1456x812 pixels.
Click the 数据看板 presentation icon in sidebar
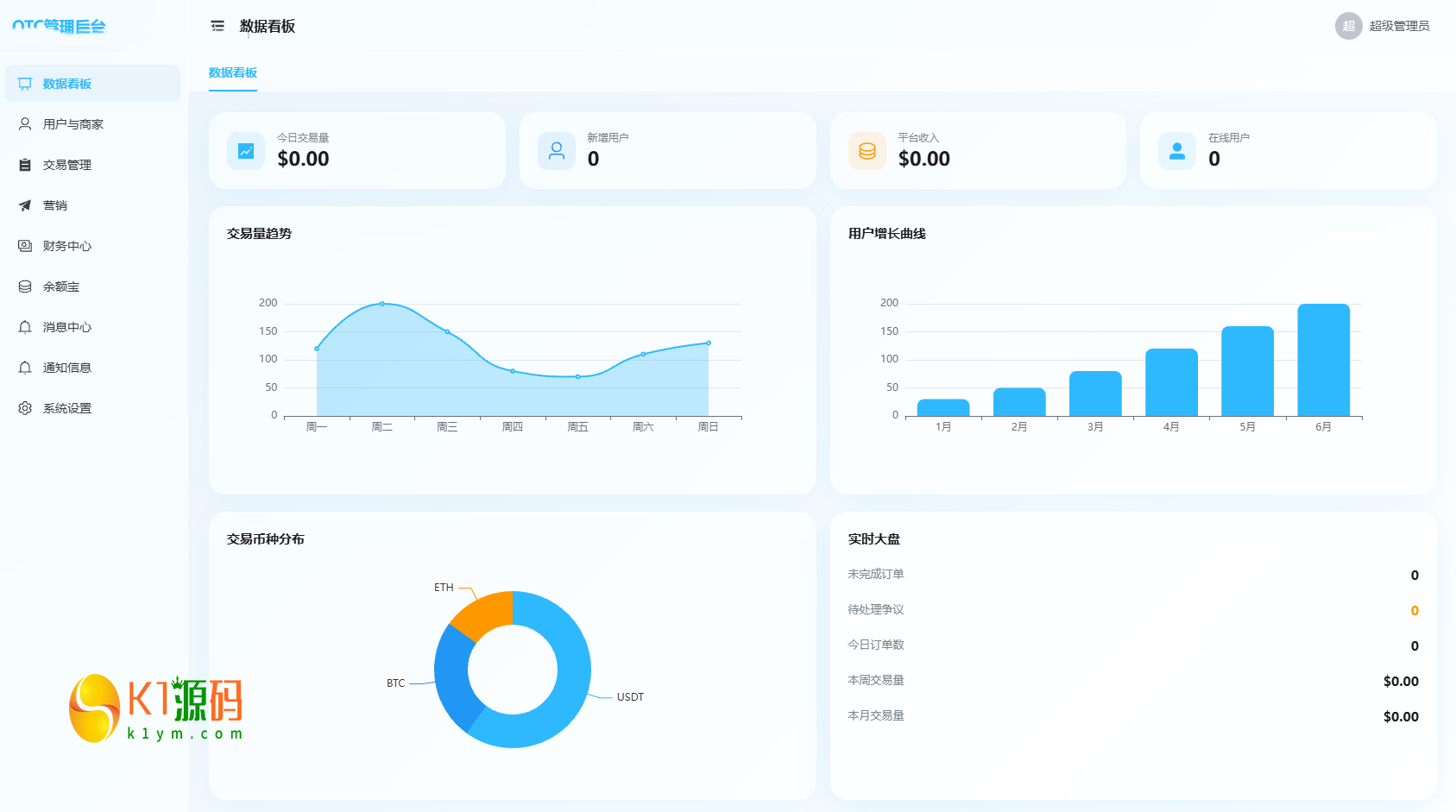coord(25,84)
